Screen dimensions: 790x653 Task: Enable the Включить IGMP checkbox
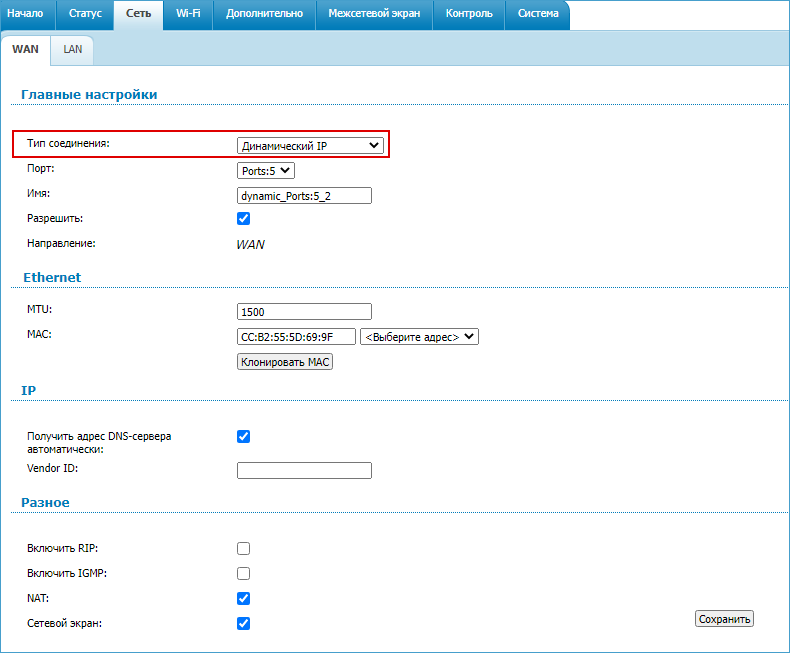pos(243,573)
